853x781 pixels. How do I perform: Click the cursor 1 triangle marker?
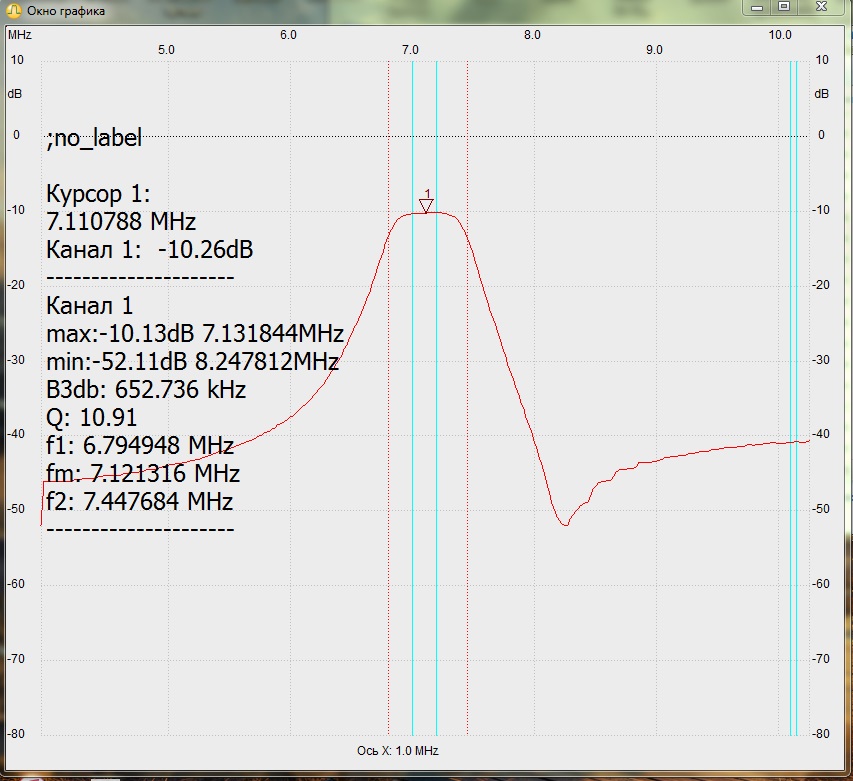[426, 206]
